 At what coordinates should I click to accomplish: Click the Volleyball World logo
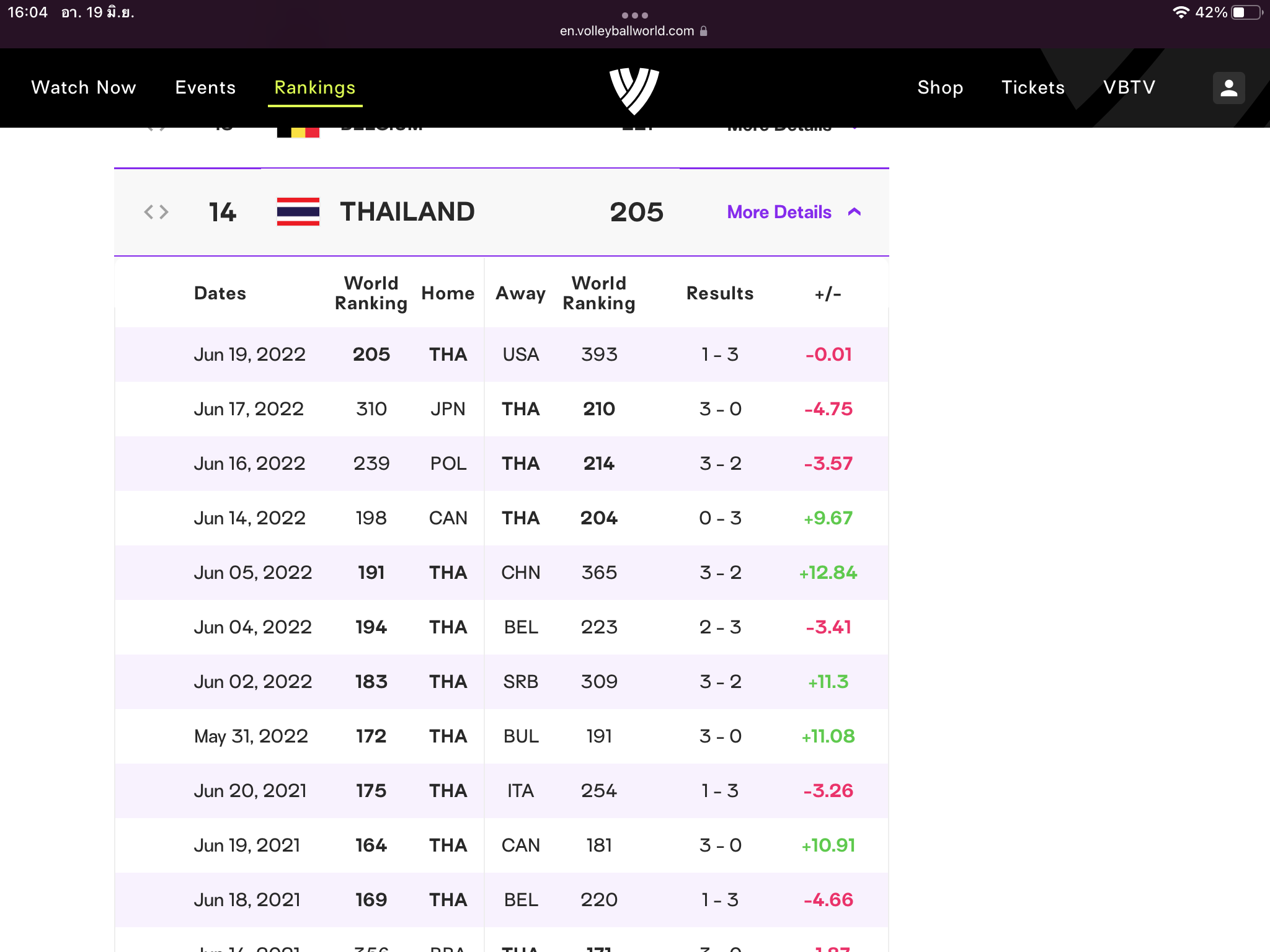click(634, 90)
